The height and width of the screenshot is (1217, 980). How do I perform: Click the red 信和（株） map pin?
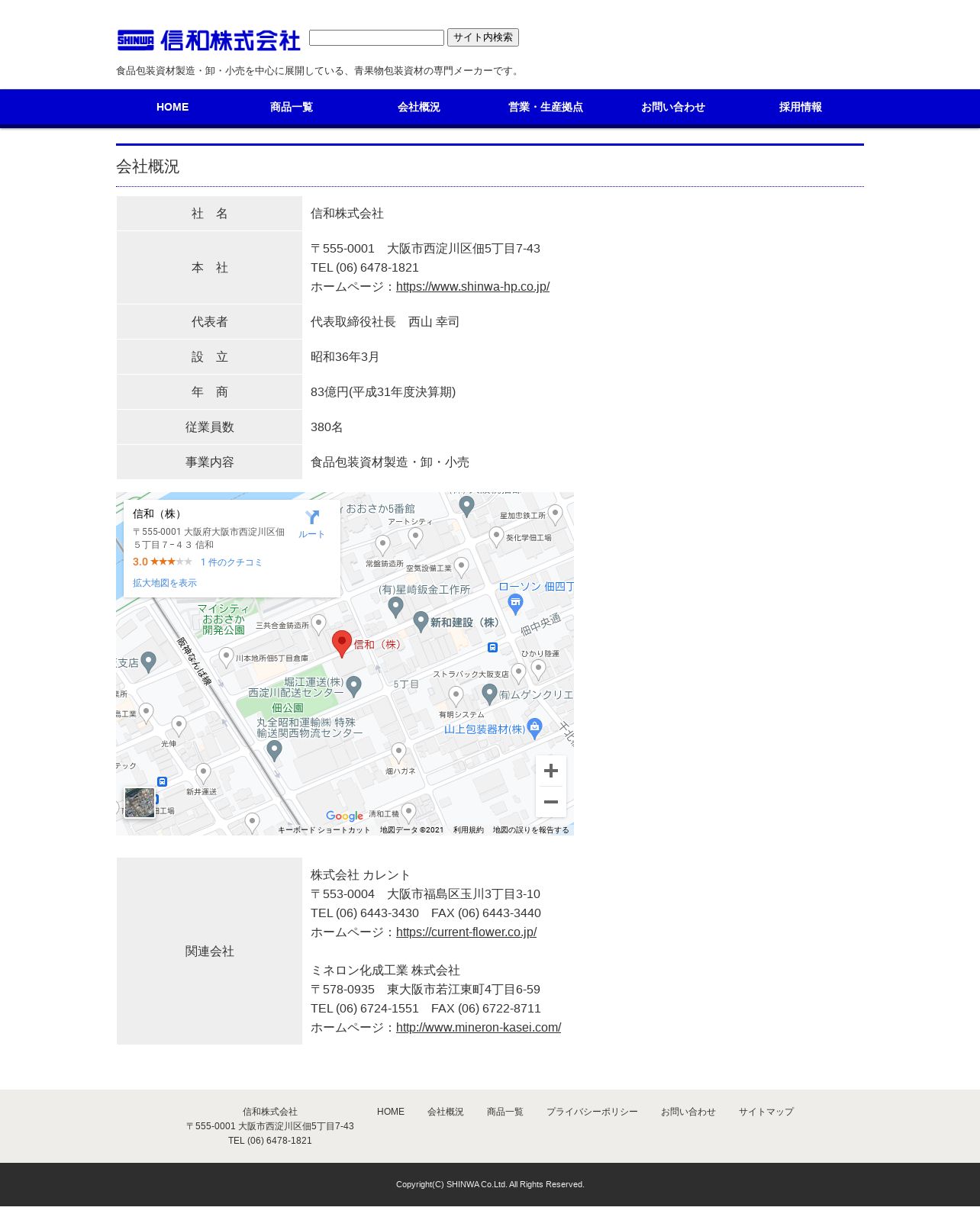coord(342,643)
